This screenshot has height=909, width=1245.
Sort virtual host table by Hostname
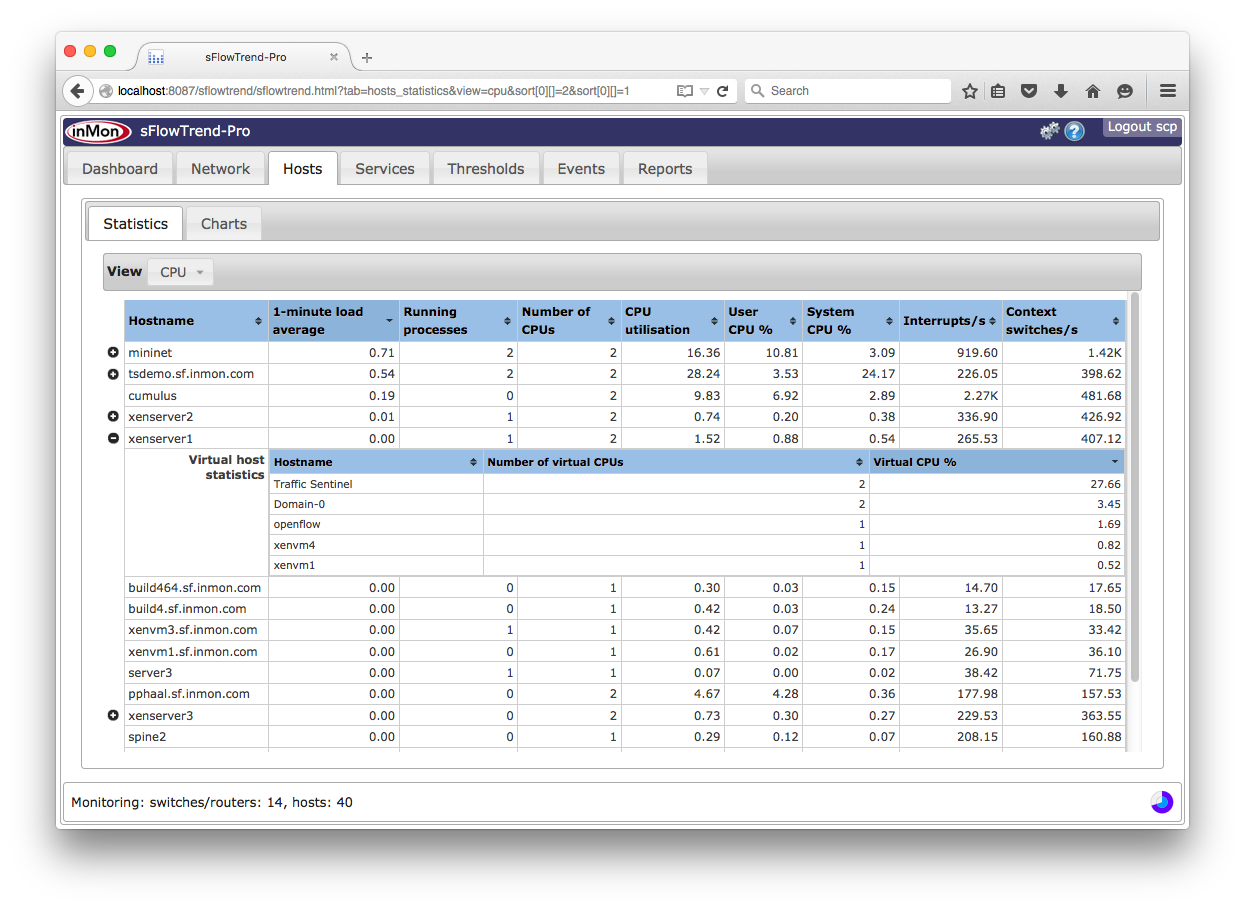pos(376,462)
